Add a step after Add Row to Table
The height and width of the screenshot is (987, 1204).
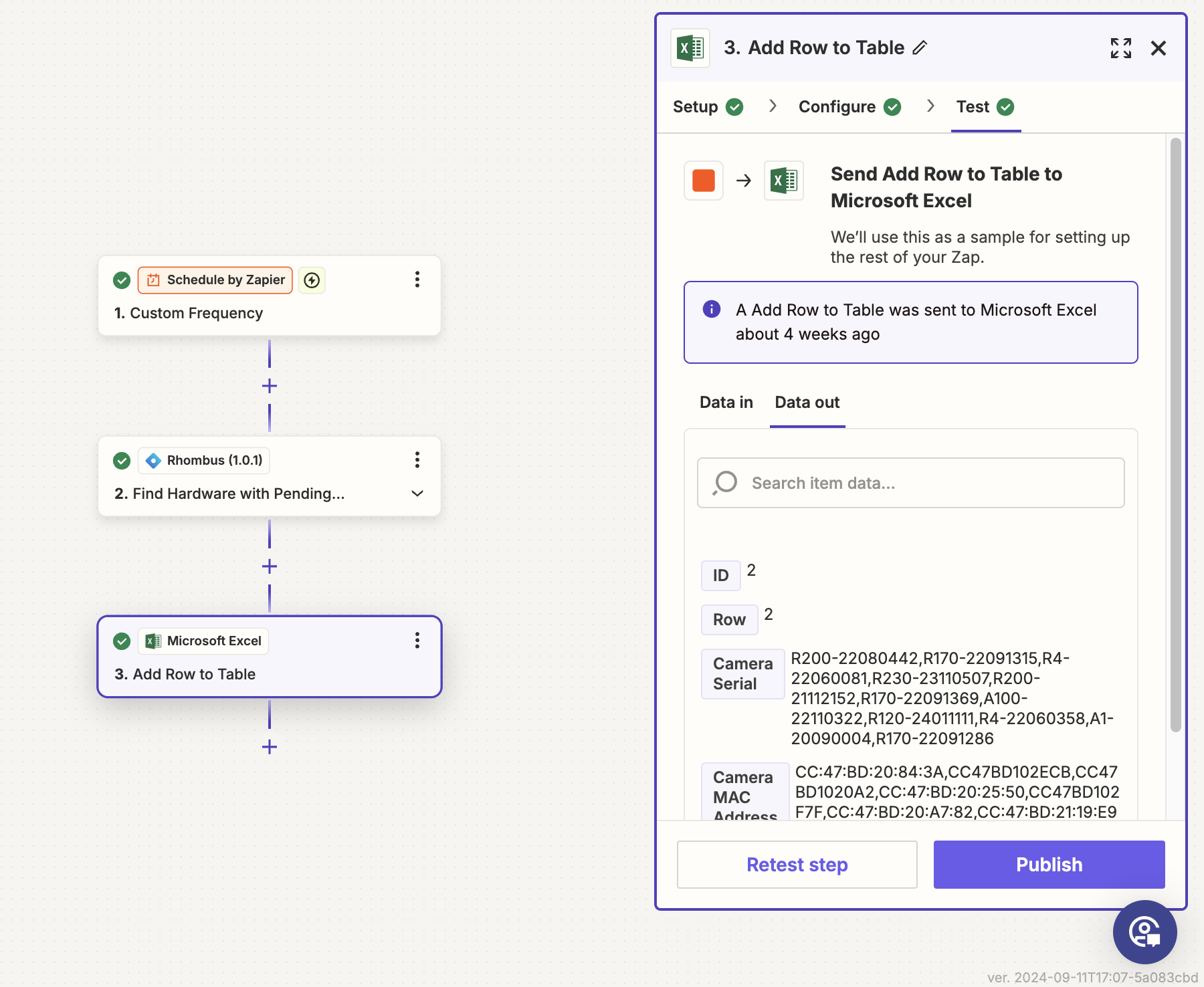coord(270,747)
